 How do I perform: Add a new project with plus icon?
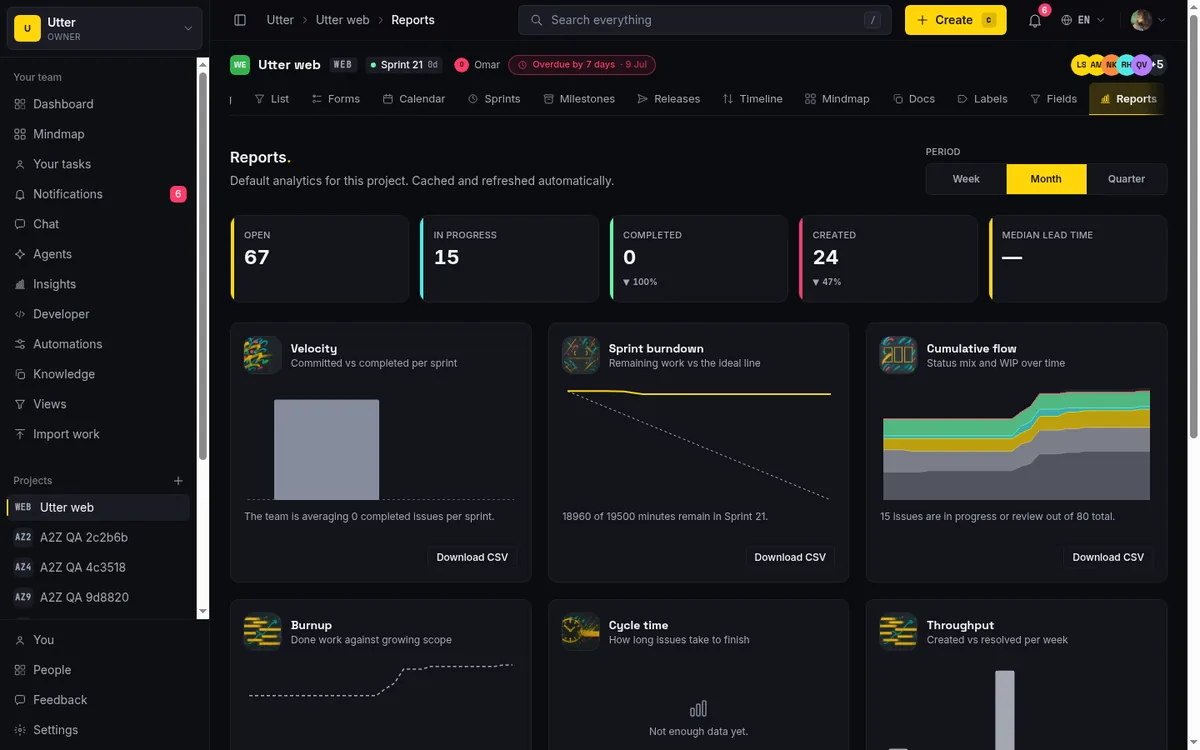point(179,481)
